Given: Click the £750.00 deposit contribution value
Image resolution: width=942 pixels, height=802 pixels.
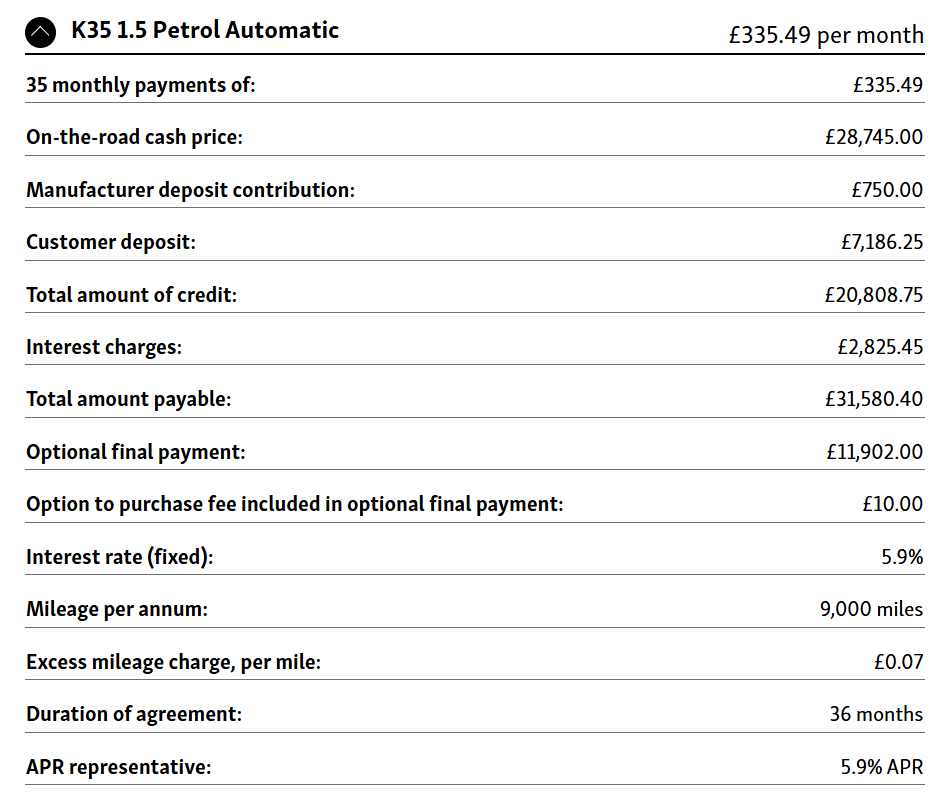Looking at the screenshot, I should pos(887,189).
